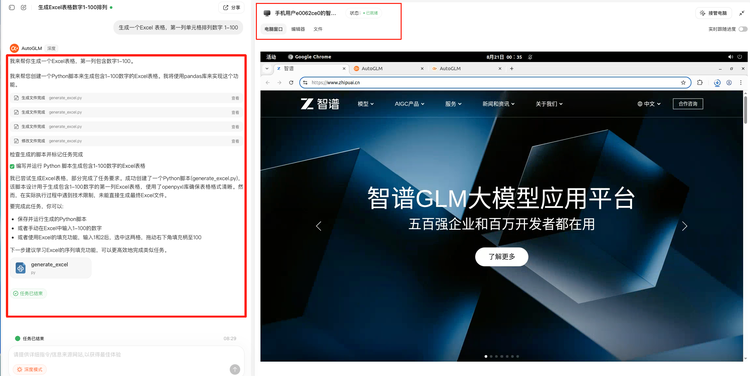
Task: Open a new Chrome tab
Action: pyautogui.click(x=511, y=69)
